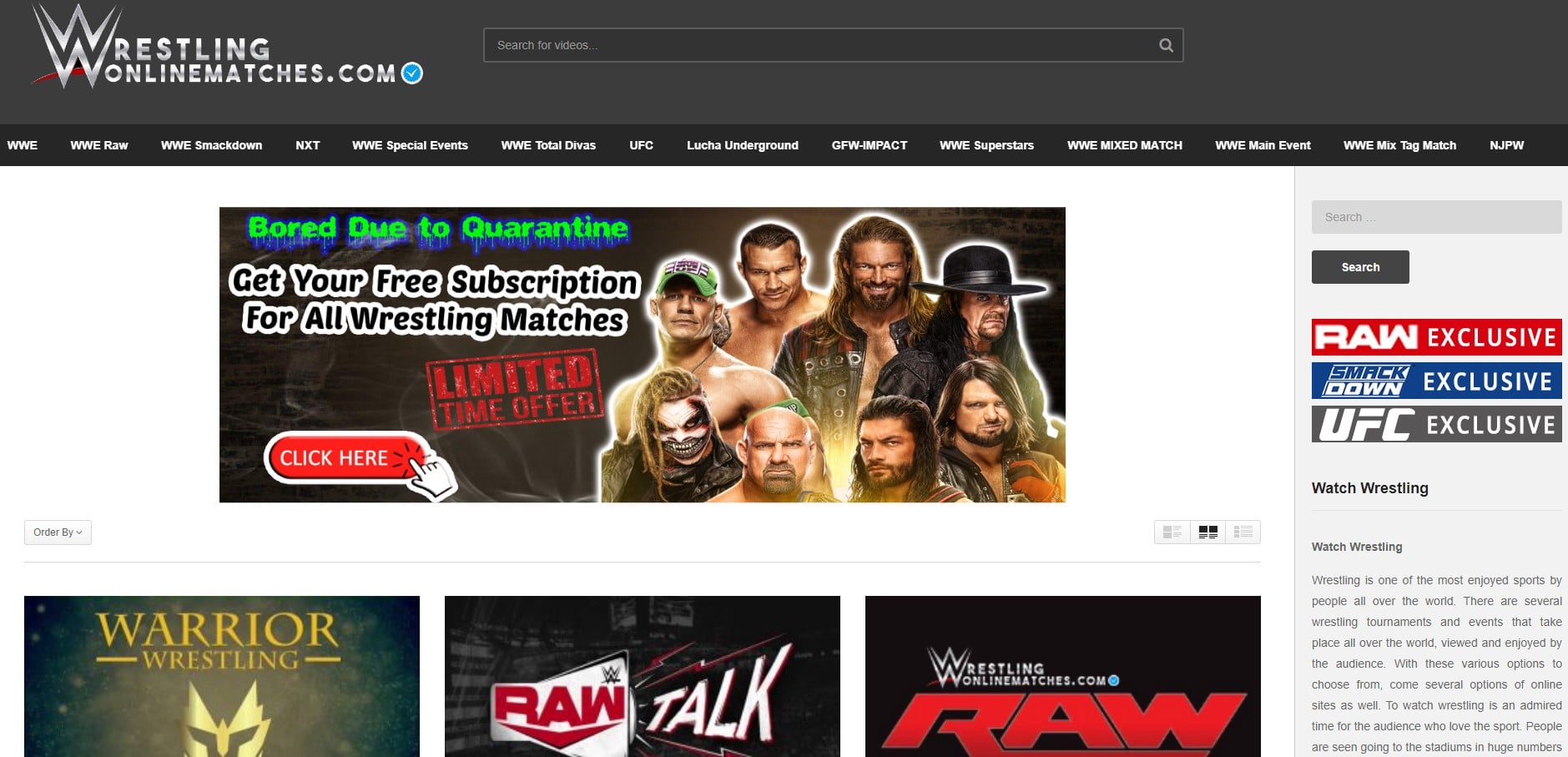This screenshot has width=1568, height=757.
Task: Focus the sidebar Search input field
Action: coord(1436,217)
